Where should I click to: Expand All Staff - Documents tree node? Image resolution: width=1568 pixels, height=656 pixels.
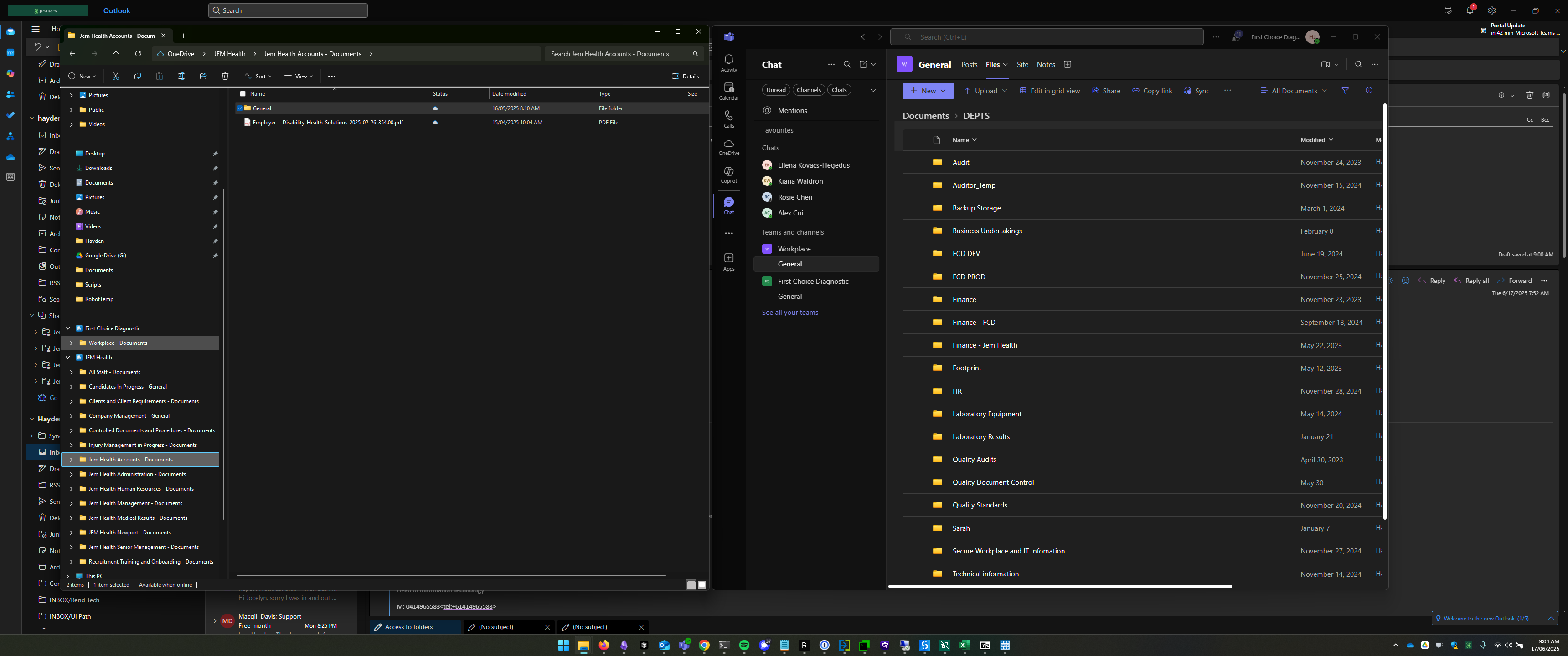click(x=71, y=372)
